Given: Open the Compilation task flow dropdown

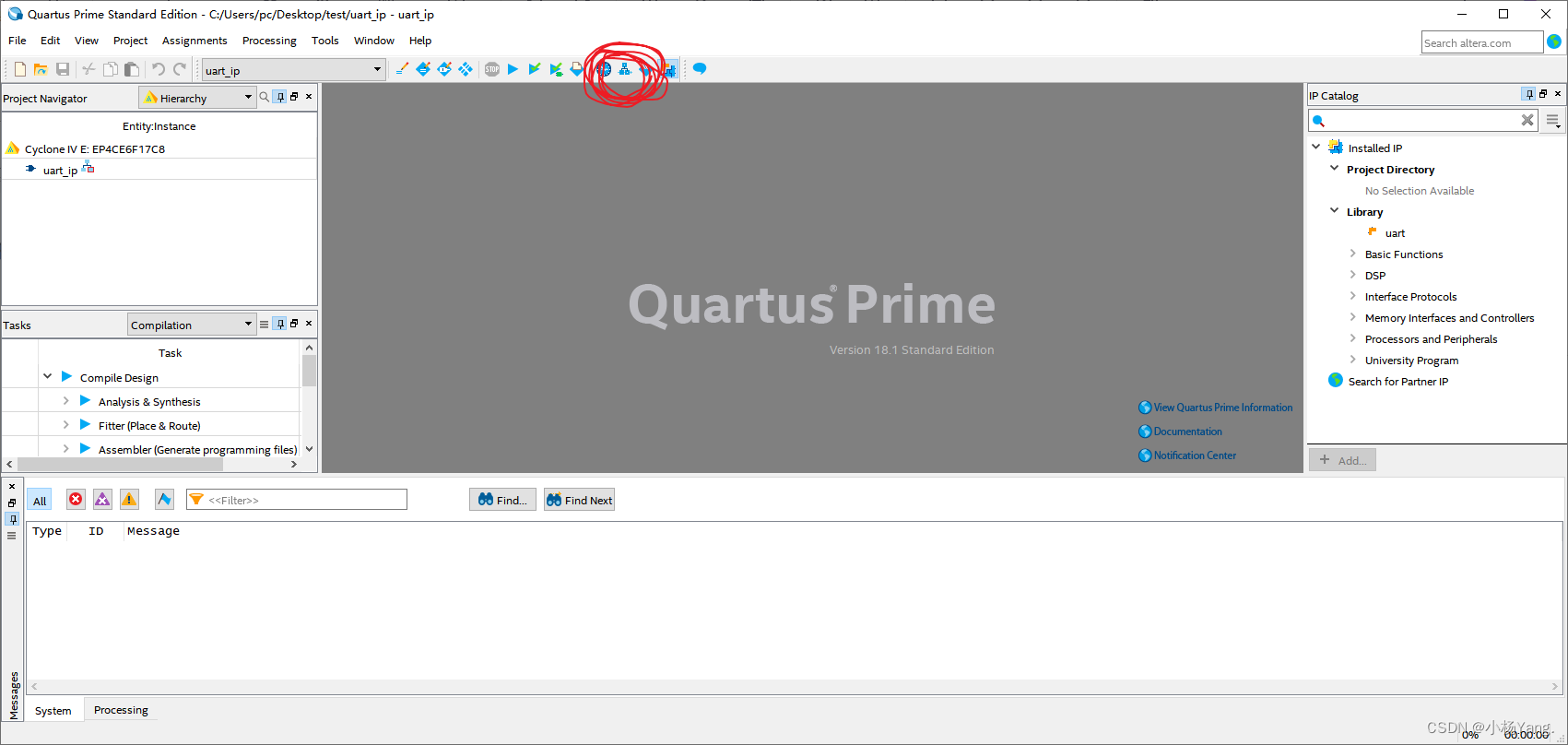Looking at the screenshot, I should (x=191, y=325).
